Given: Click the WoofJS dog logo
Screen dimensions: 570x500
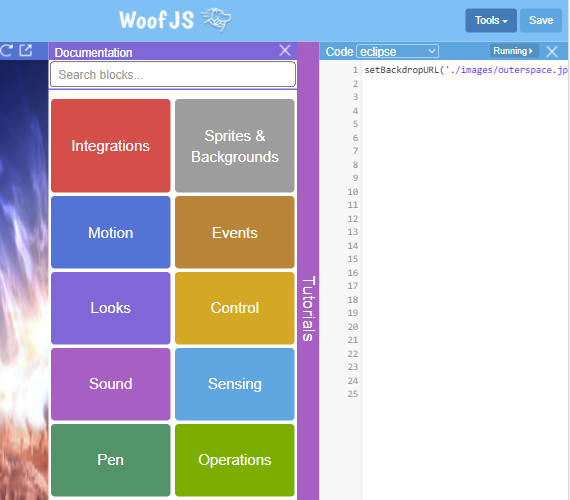Looking at the screenshot, I should pyautogui.click(x=217, y=20).
